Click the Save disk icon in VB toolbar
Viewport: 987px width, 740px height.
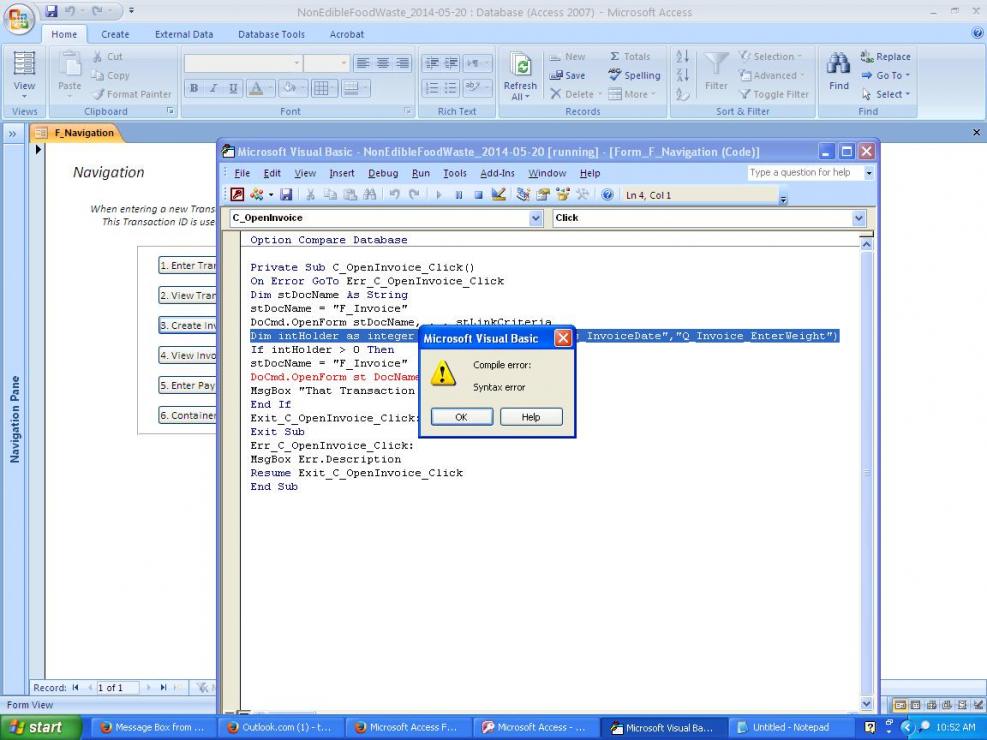[286, 195]
